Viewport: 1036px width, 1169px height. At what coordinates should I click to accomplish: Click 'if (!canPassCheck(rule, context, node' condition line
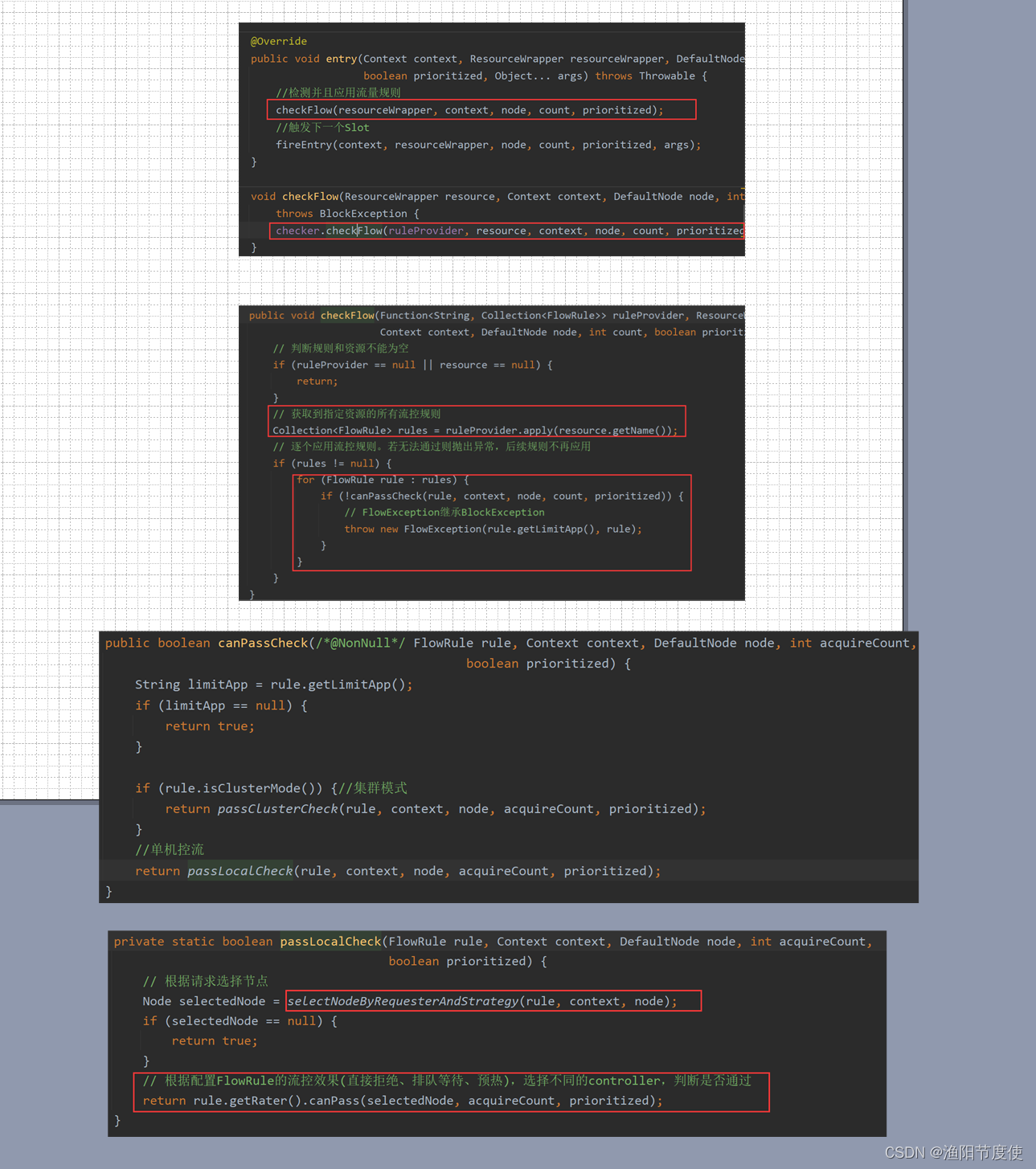click(502, 496)
